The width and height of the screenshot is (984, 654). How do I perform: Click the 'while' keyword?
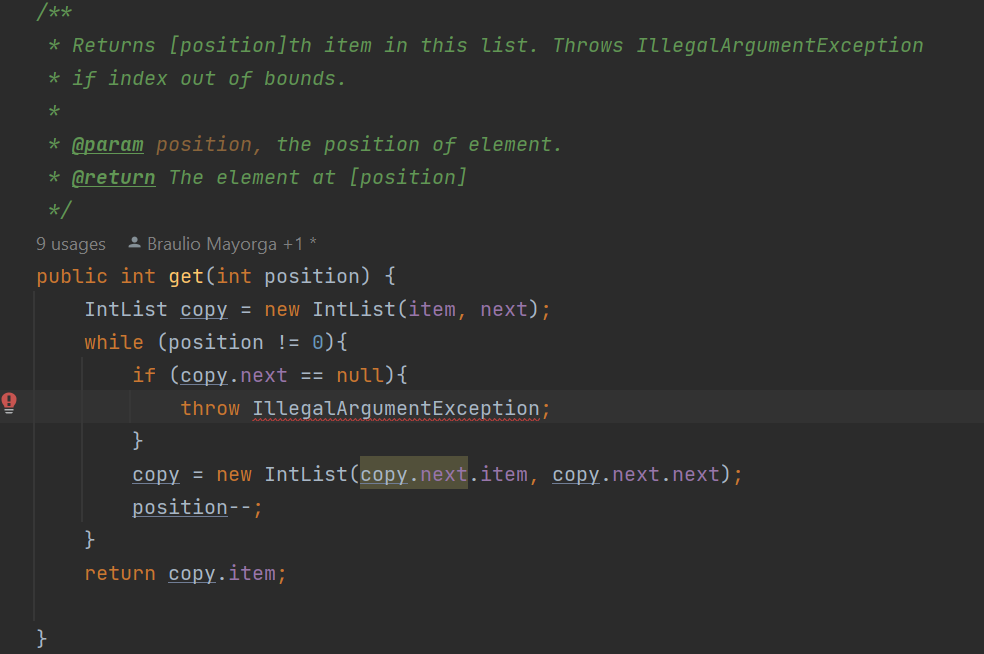pos(113,343)
